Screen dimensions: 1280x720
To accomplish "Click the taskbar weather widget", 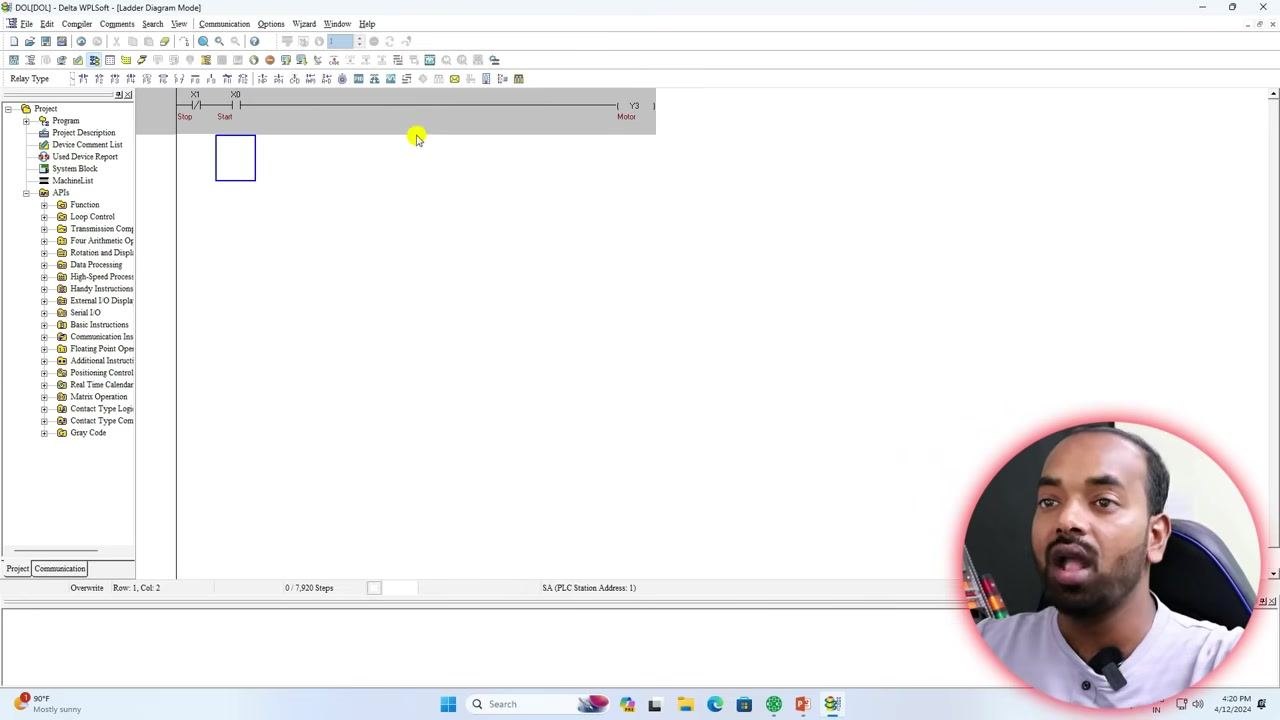I will click(x=47, y=704).
